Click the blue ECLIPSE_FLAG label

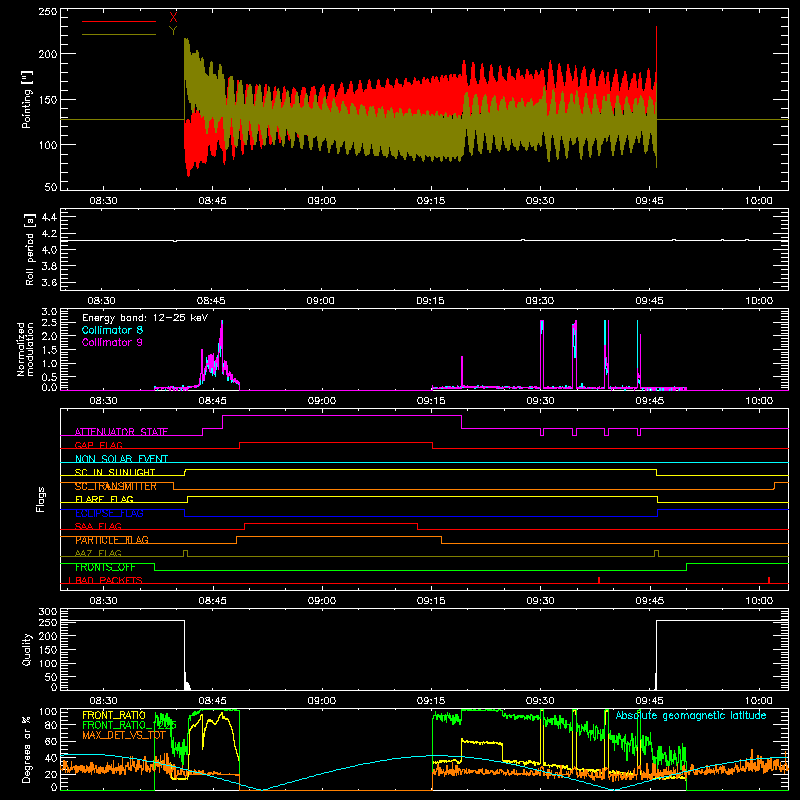coord(109,513)
